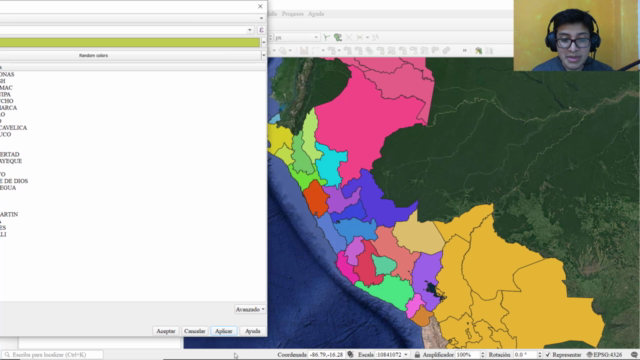The height and width of the screenshot is (360, 640).
Task: Click colorful plugin icon right of » chevron
Action: point(478,51)
